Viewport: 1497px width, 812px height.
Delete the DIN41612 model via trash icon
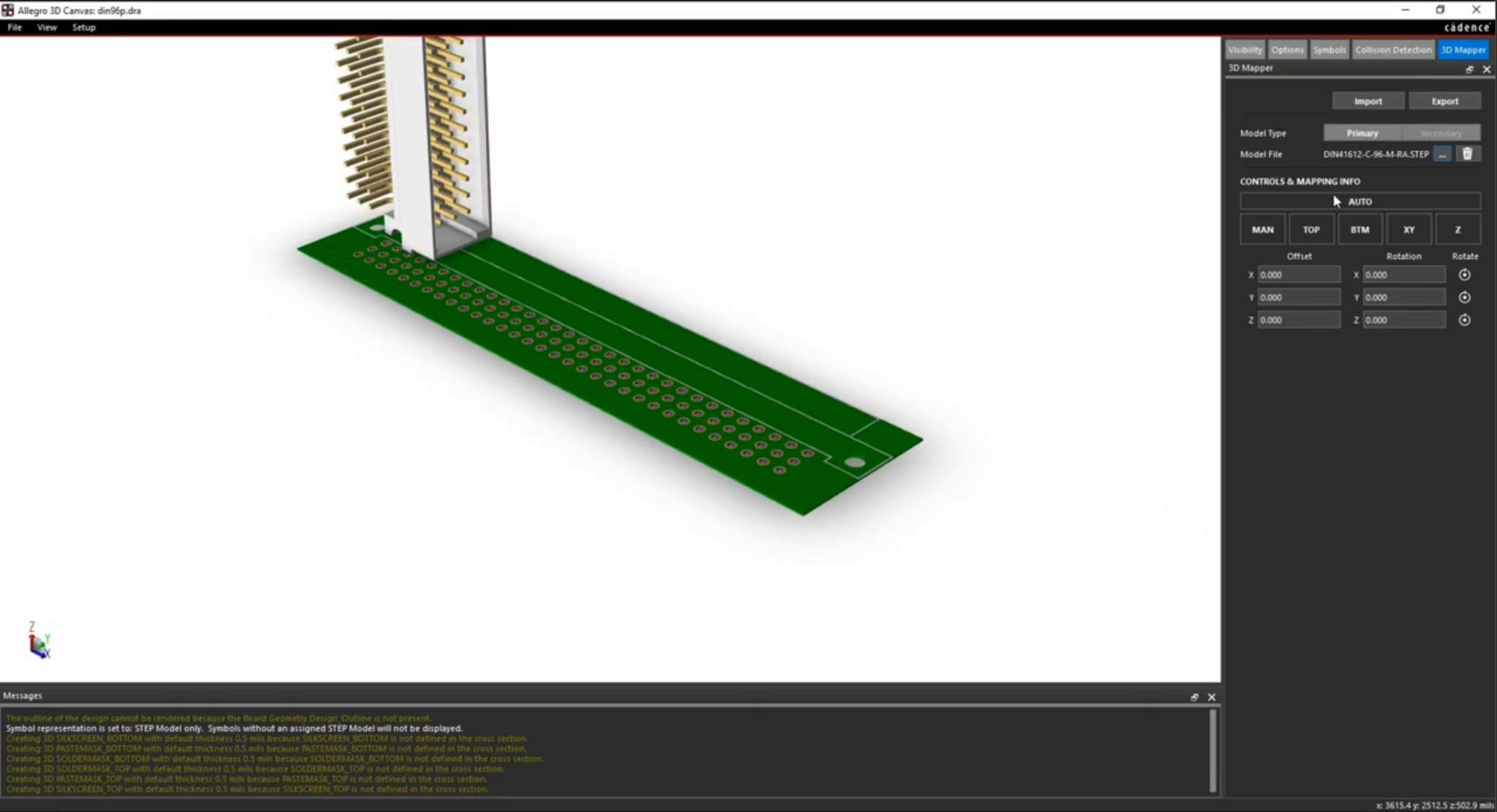[x=1468, y=153]
